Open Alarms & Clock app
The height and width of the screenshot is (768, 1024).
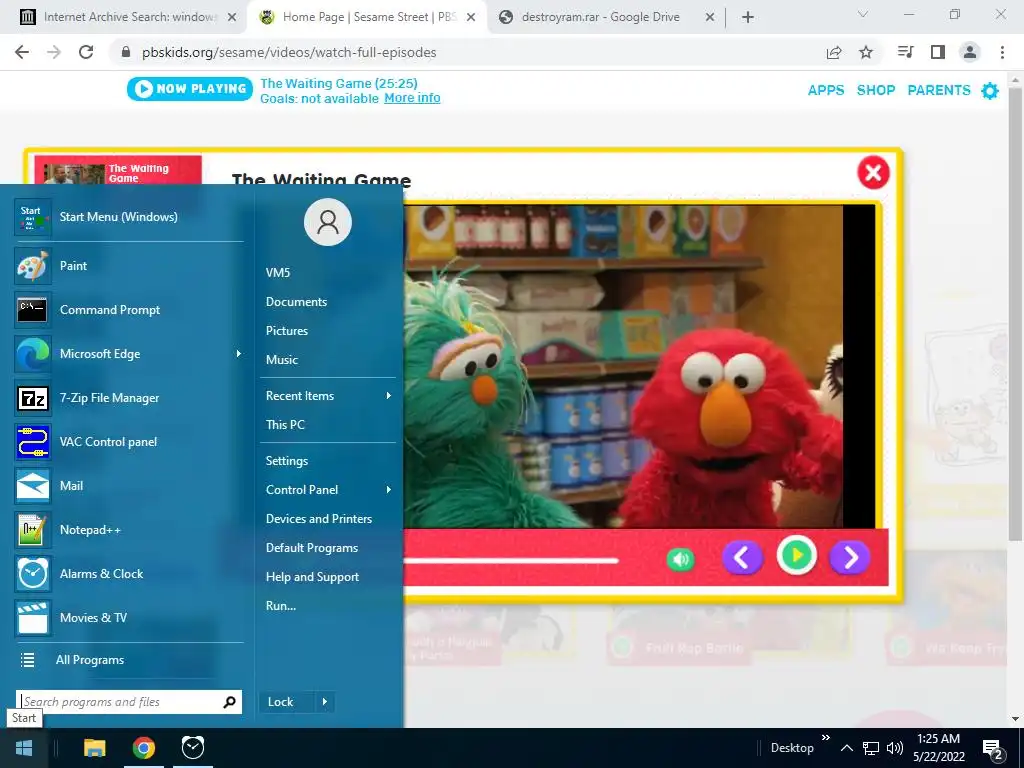coord(129,573)
